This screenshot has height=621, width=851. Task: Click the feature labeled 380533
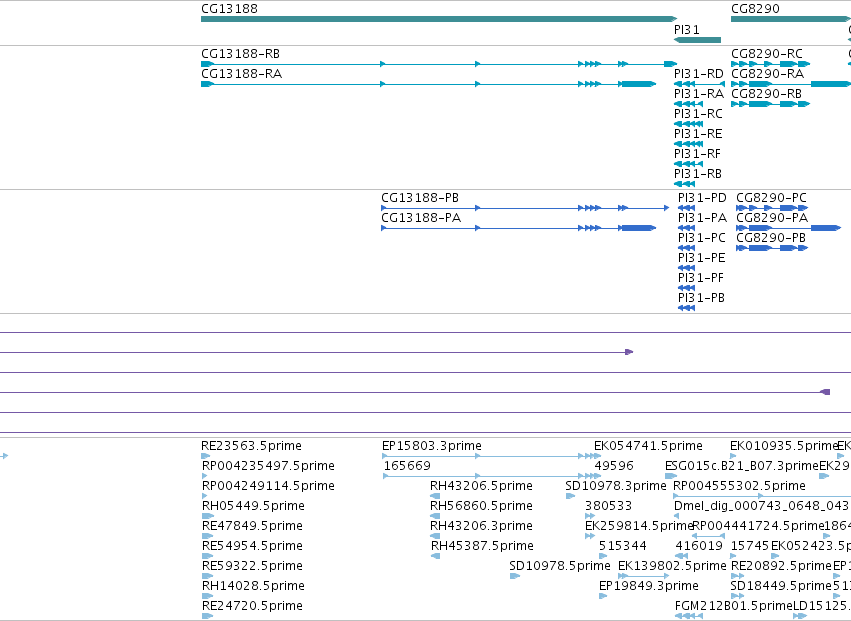(608, 506)
